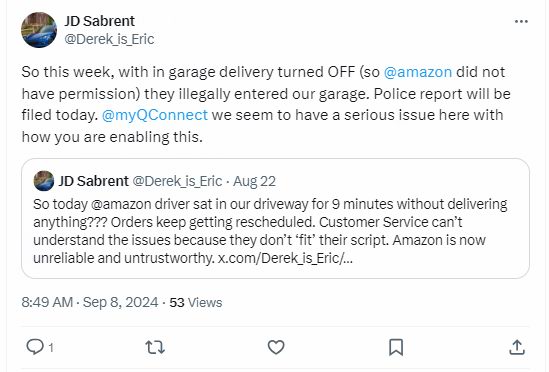Open the quoted tweet about Amazon driver
This screenshot has height=372, width=549.
[x=275, y=219]
